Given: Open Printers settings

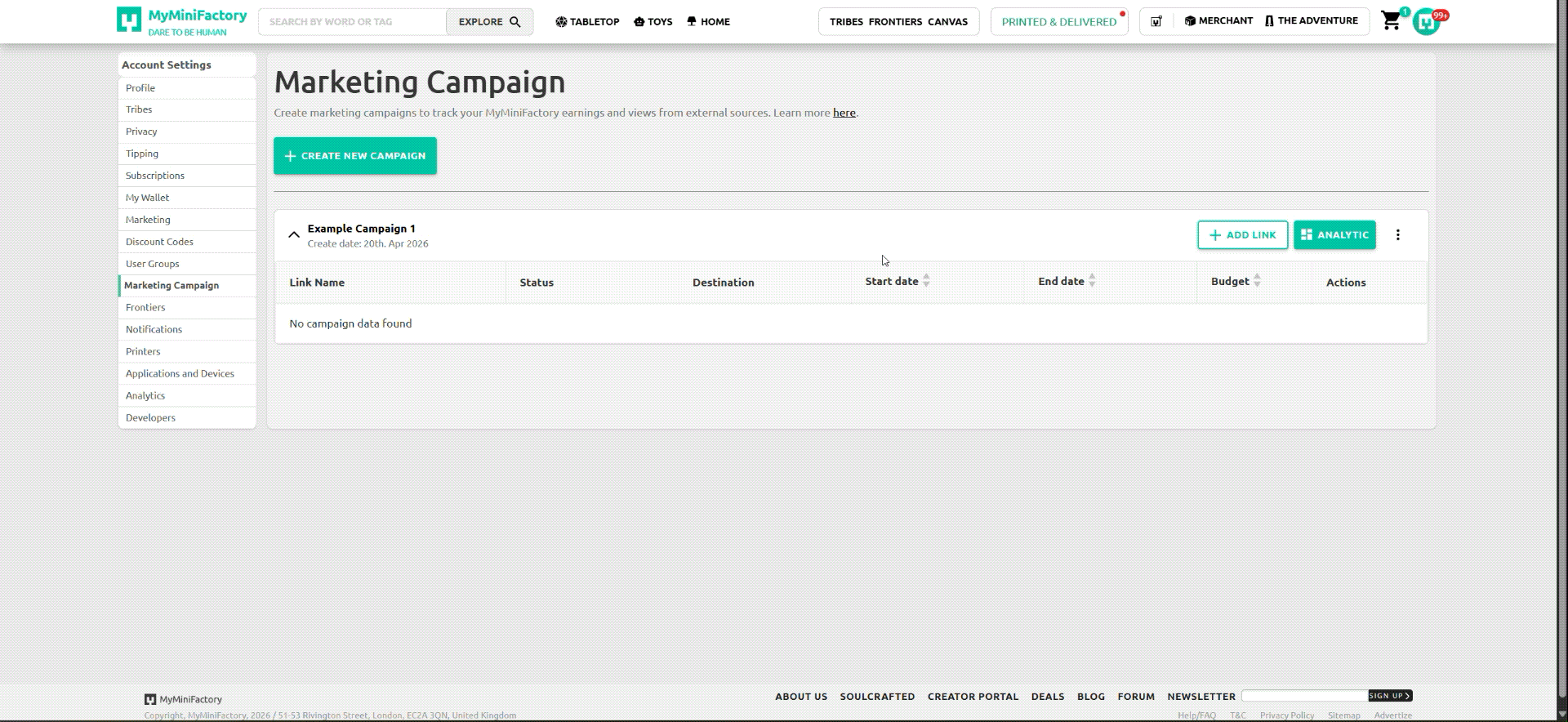Looking at the screenshot, I should [x=187, y=352].
